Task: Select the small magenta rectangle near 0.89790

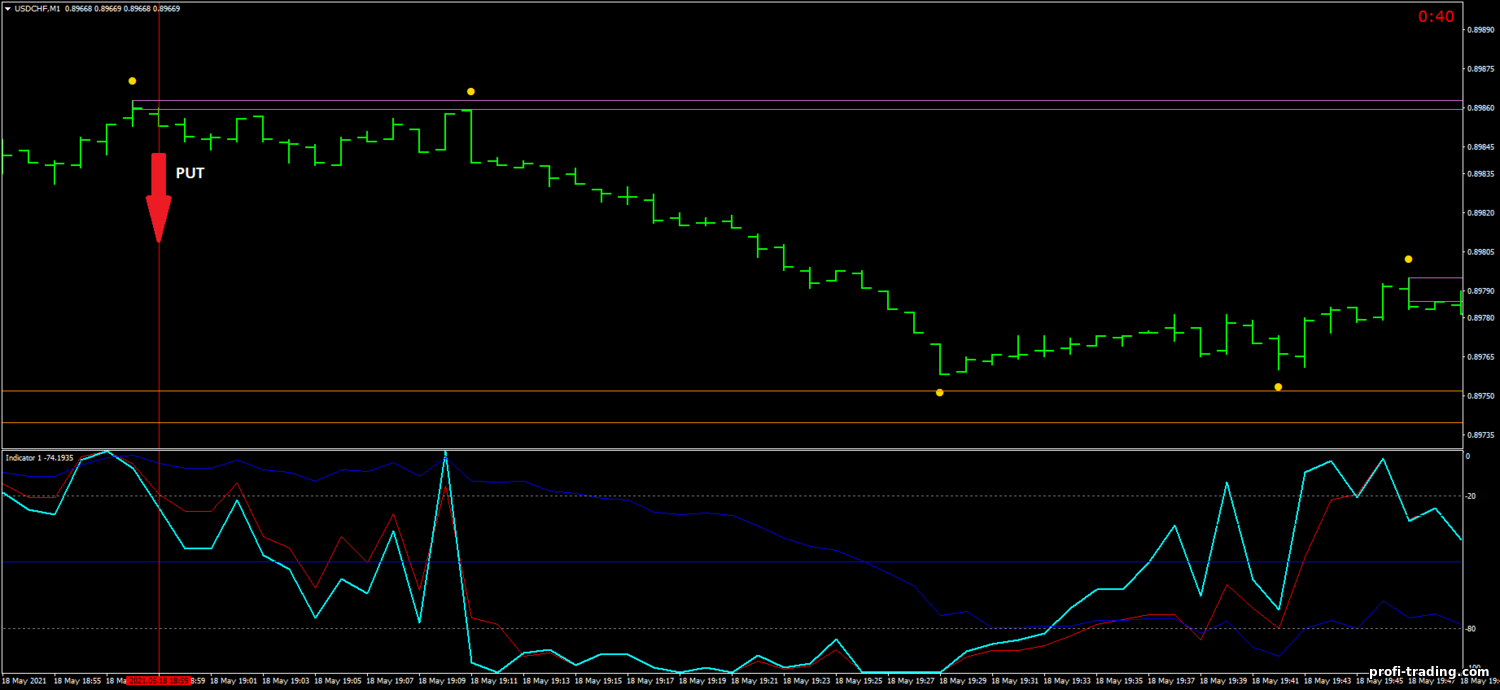Action: pos(1434,290)
